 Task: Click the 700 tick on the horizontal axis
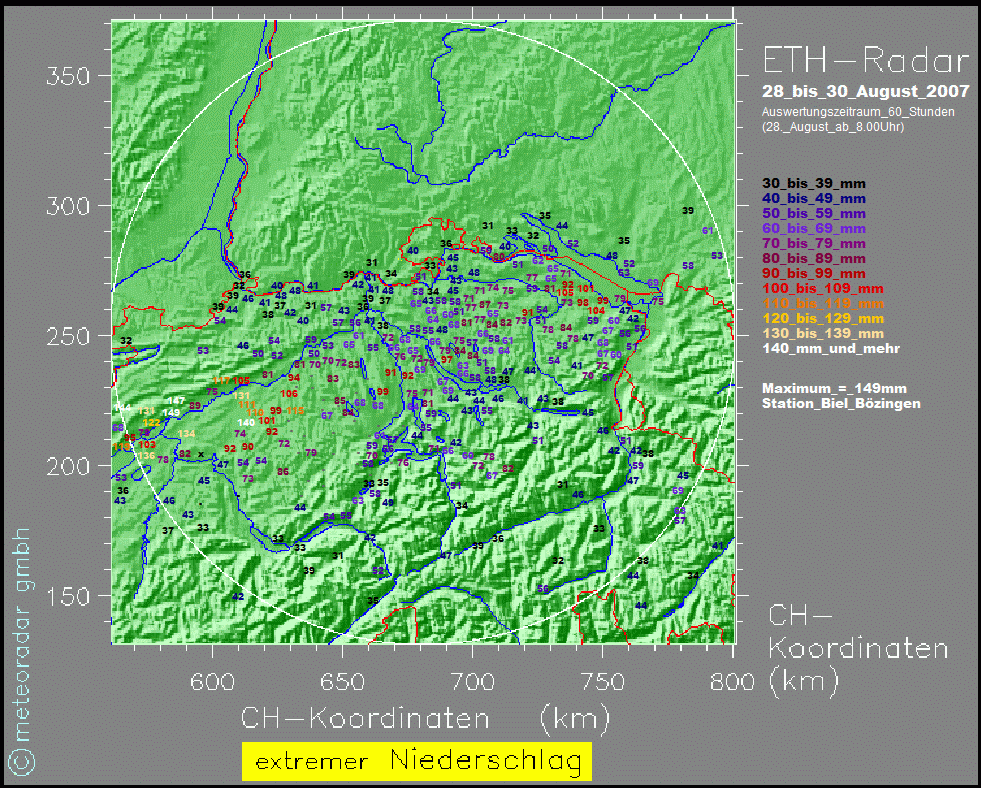tap(473, 681)
